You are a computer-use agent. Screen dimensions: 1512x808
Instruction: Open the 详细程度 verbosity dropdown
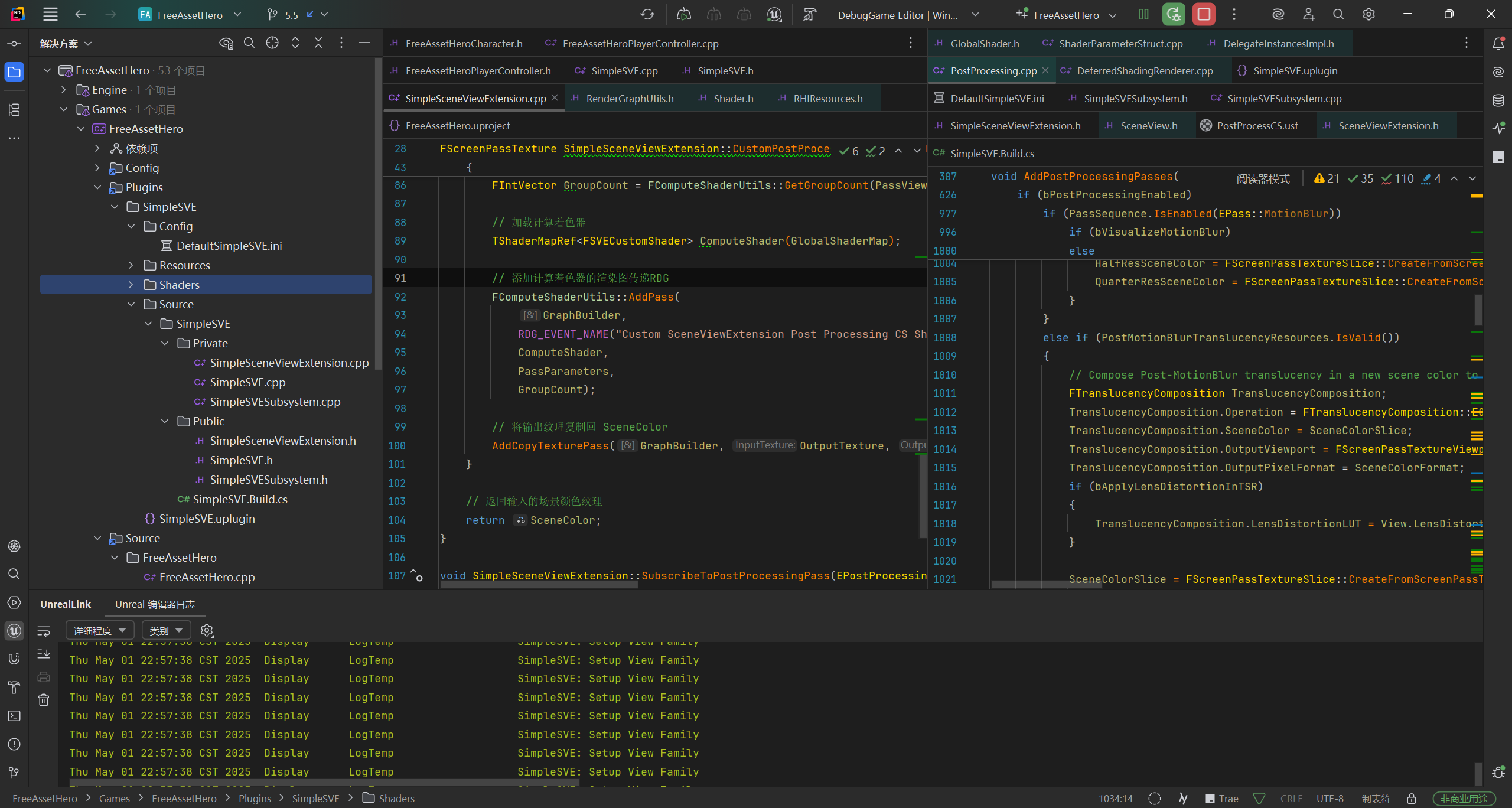click(100, 631)
